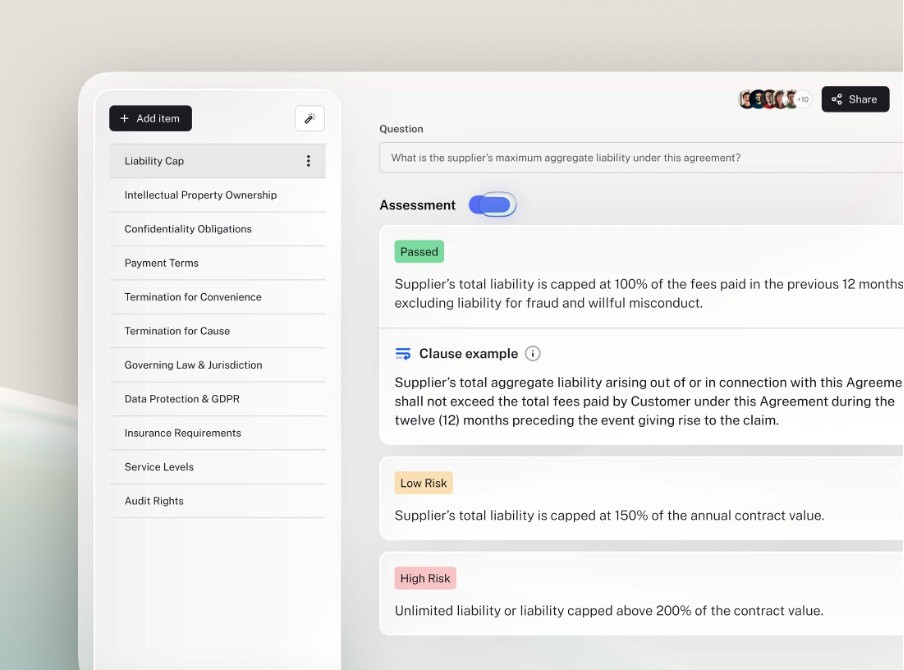
Task: Toggle the Assessment switch off
Action: click(x=492, y=204)
